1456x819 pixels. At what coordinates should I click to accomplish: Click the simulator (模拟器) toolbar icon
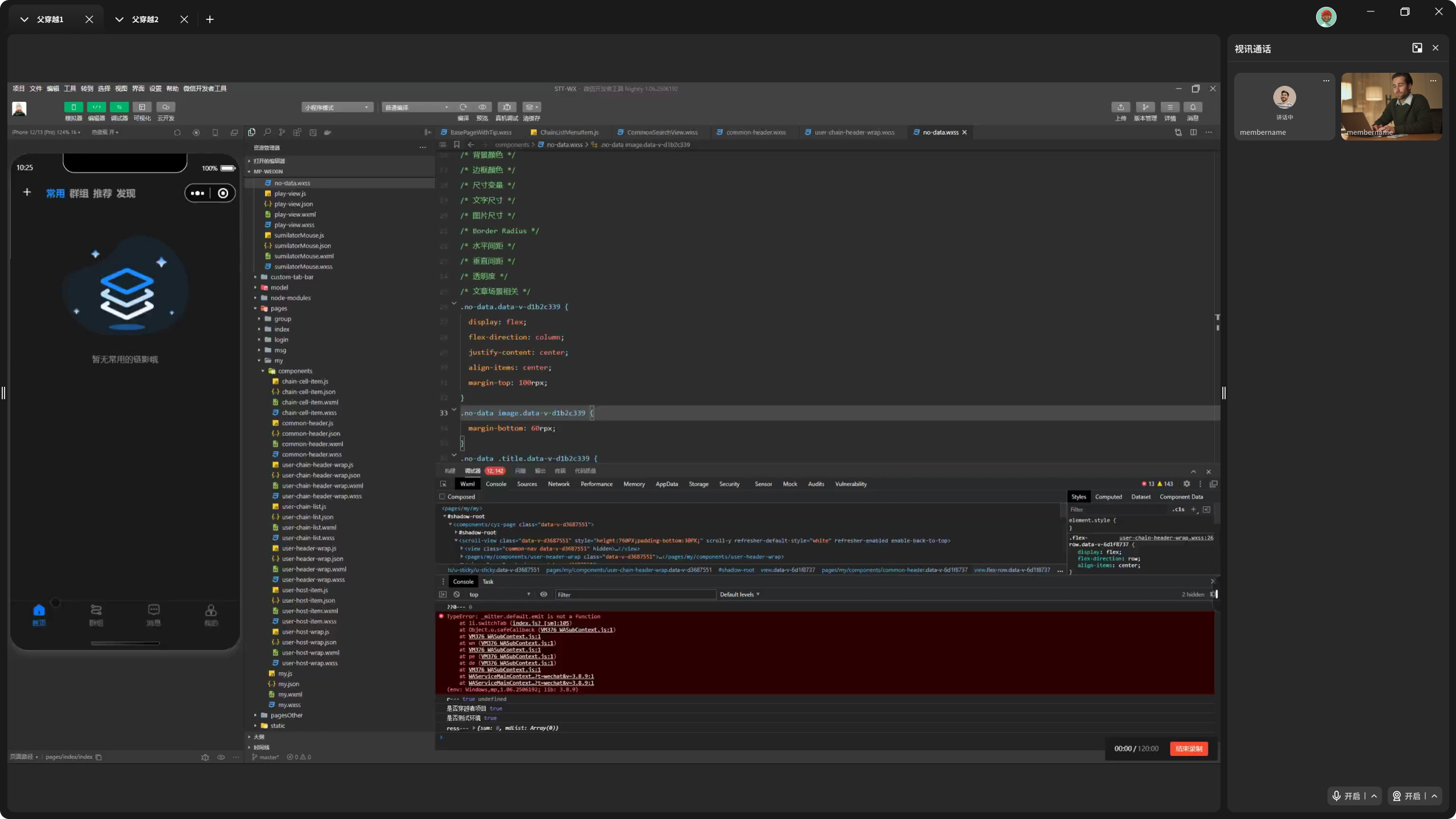click(x=73, y=107)
